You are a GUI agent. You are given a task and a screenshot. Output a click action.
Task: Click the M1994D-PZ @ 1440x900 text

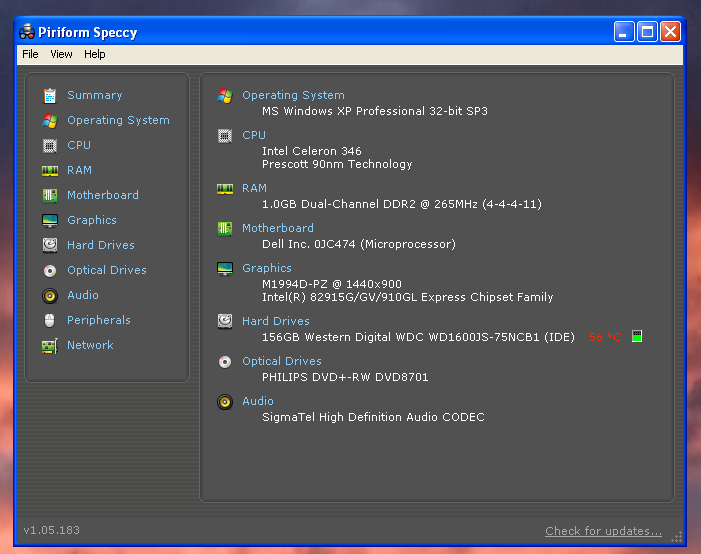(332, 284)
